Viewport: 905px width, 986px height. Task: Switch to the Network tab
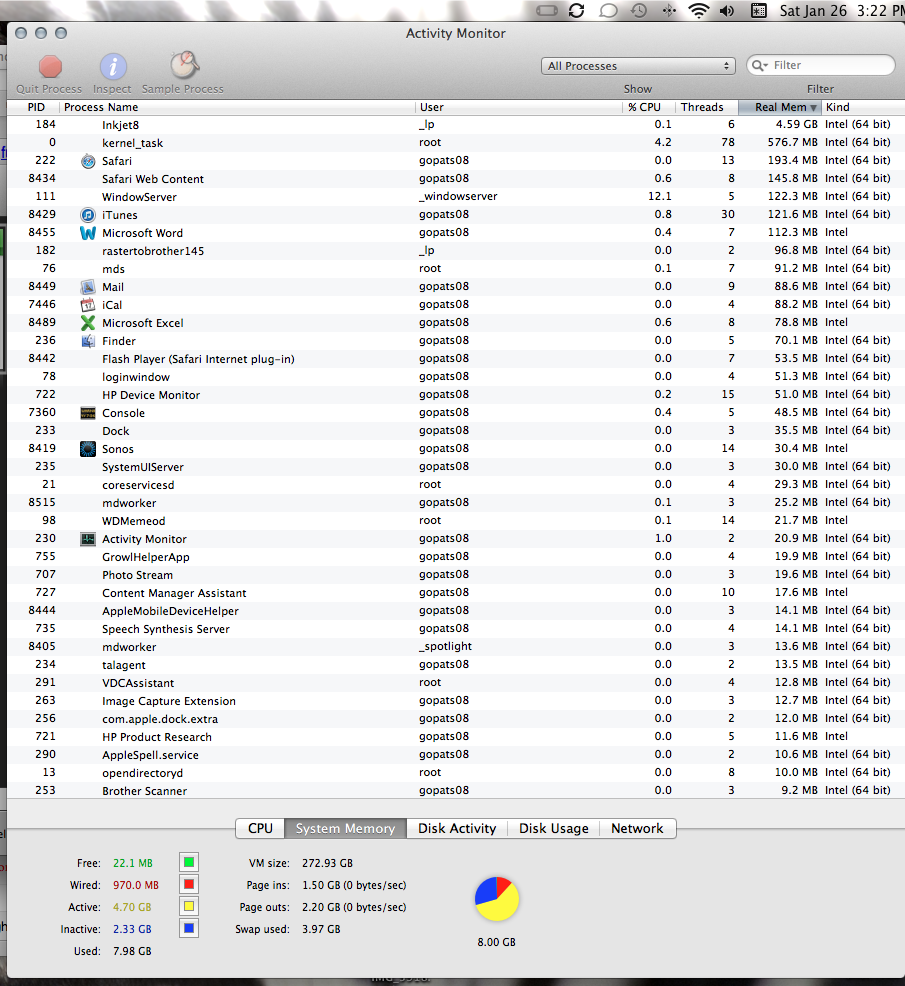(x=637, y=829)
